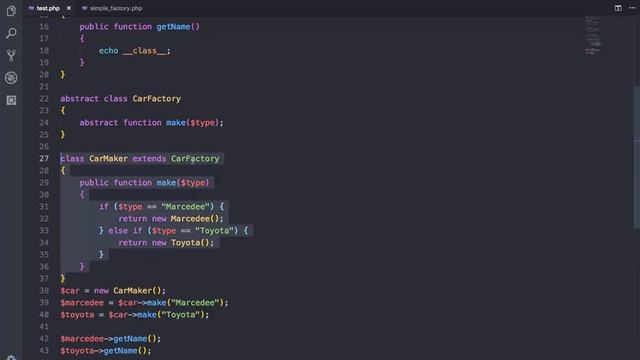This screenshot has height=360, width=640.
Task: Click '$car' variable on line 38
Action: click(x=70, y=290)
